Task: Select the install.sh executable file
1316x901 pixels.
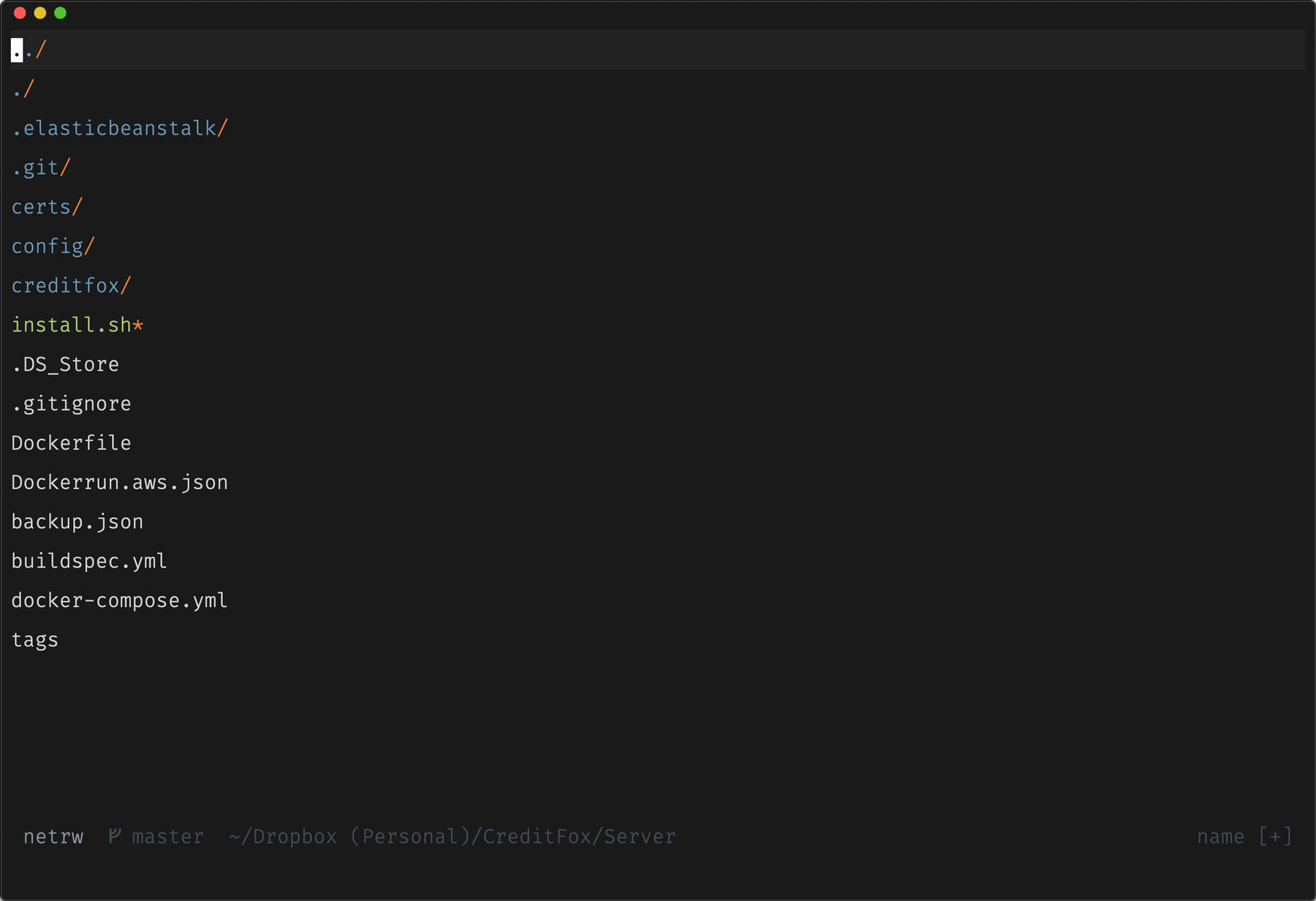Action: [x=77, y=325]
